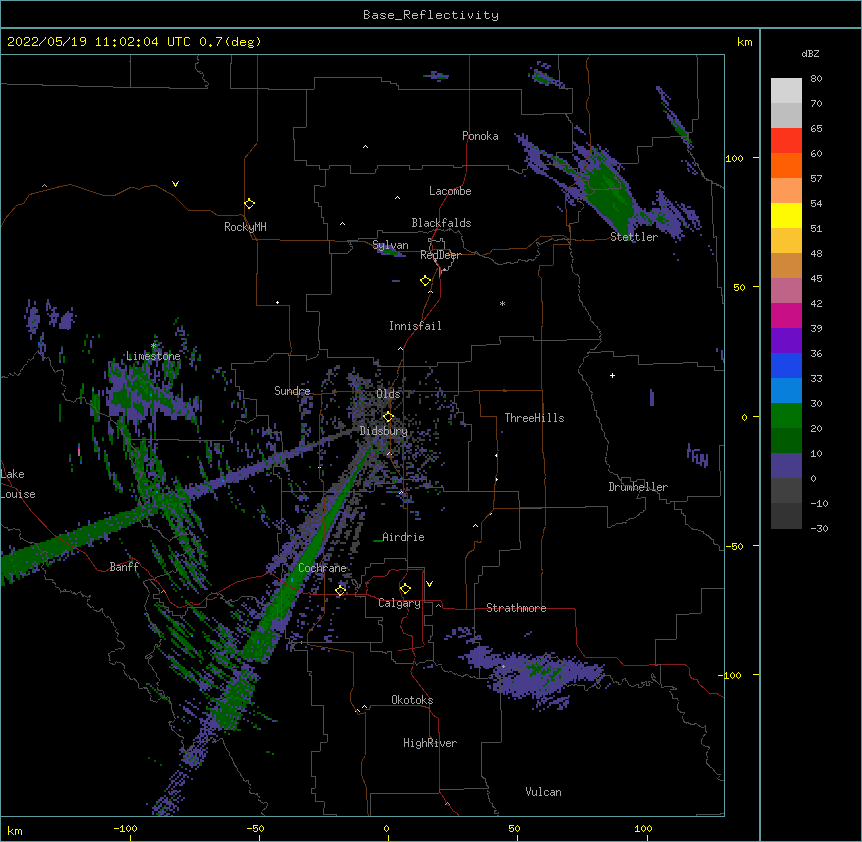Click the 50 tick on the horizontal axis
The width and height of the screenshot is (862, 842).
514,828
